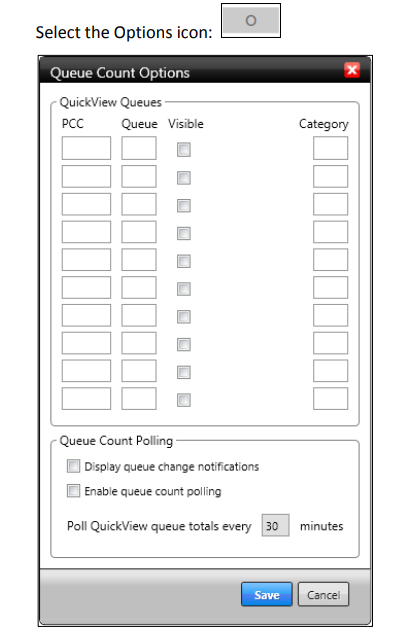401x632 pixels.
Task: Focus the poll interval minutes field
Action: point(275,525)
